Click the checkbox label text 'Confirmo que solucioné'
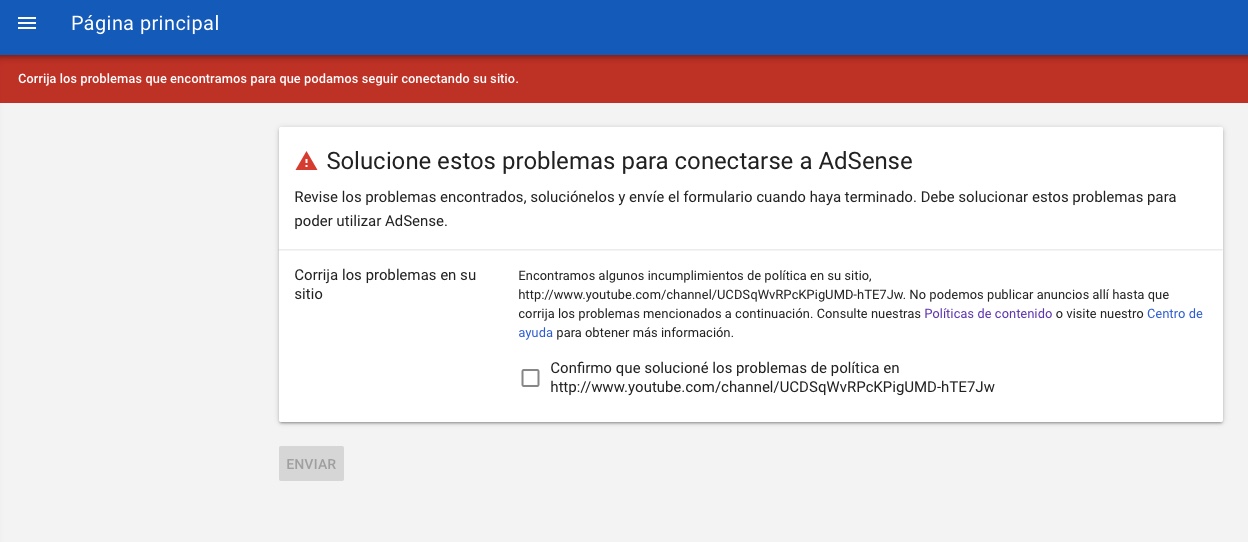 coord(772,377)
